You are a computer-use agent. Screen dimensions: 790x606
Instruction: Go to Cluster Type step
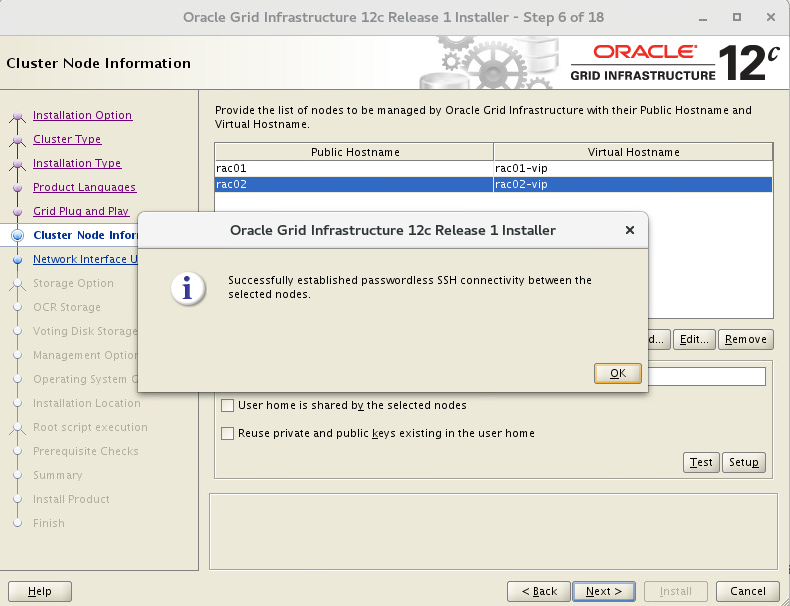tap(67, 139)
